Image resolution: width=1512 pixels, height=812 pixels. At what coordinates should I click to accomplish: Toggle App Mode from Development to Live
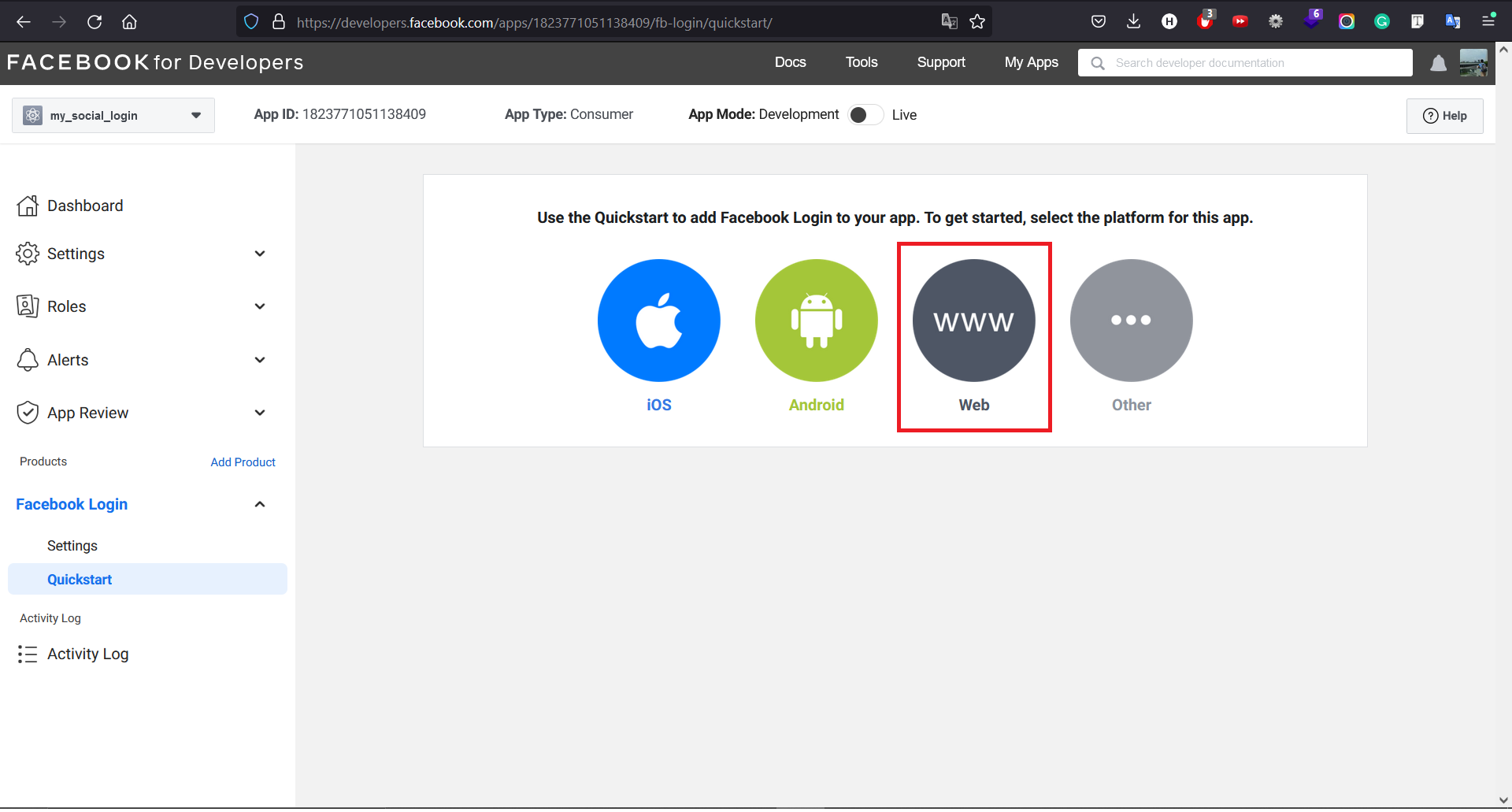(x=865, y=115)
